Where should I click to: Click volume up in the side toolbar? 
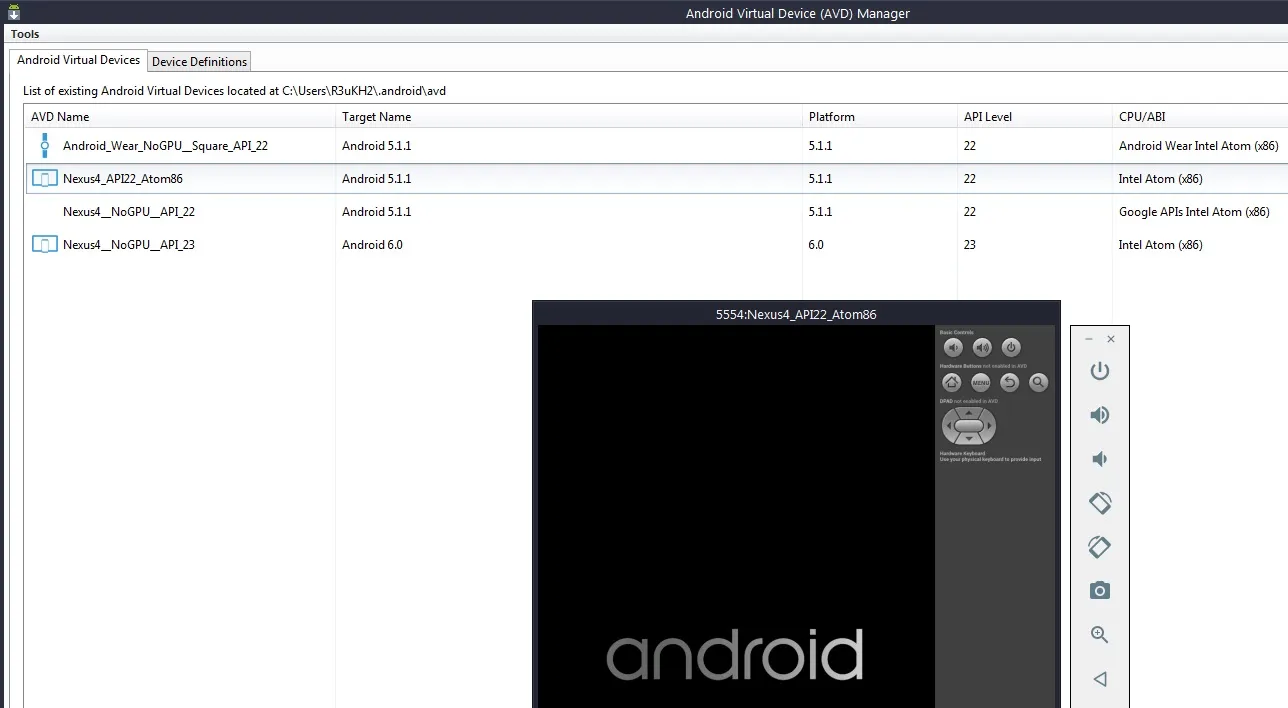click(x=1100, y=415)
